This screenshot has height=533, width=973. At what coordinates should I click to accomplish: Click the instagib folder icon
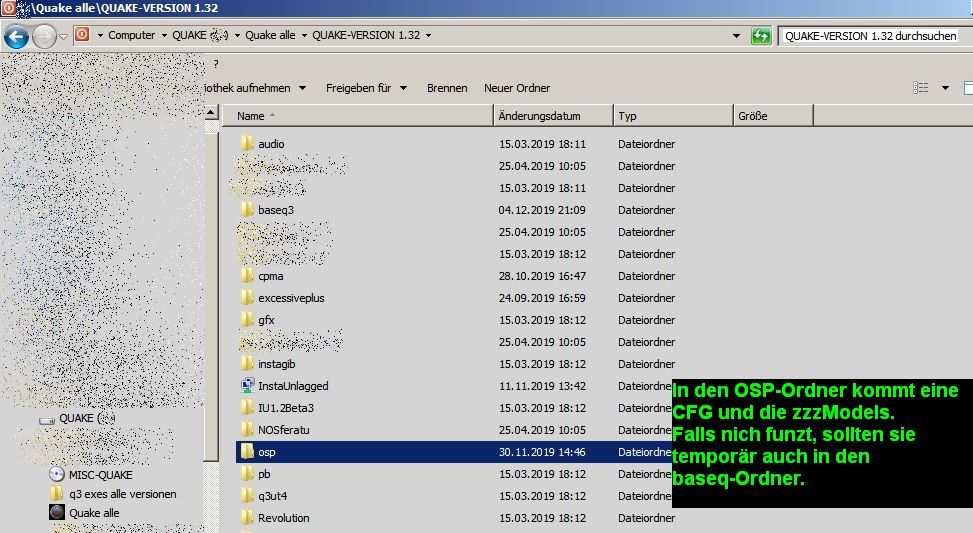pyautogui.click(x=247, y=364)
